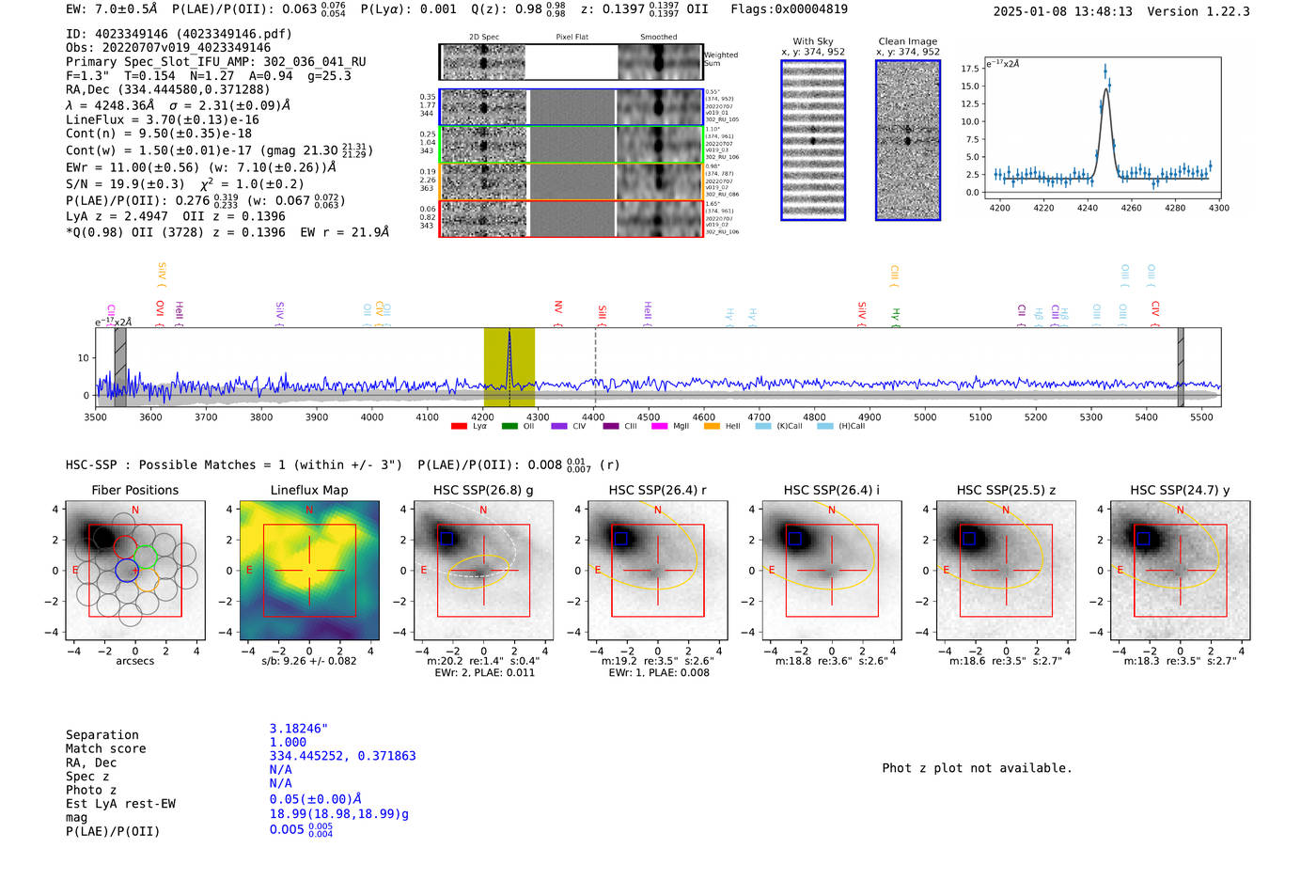The width and height of the screenshot is (1316, 896).
Task: Pick the magenta MgII legend swatch
Action: click(659, 426)
